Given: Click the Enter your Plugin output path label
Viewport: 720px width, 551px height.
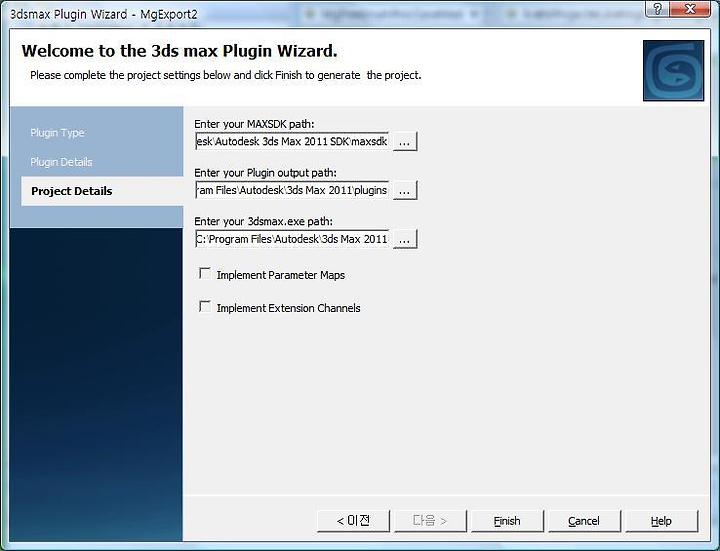Looking at the screenshot, I should click(265, 173).
